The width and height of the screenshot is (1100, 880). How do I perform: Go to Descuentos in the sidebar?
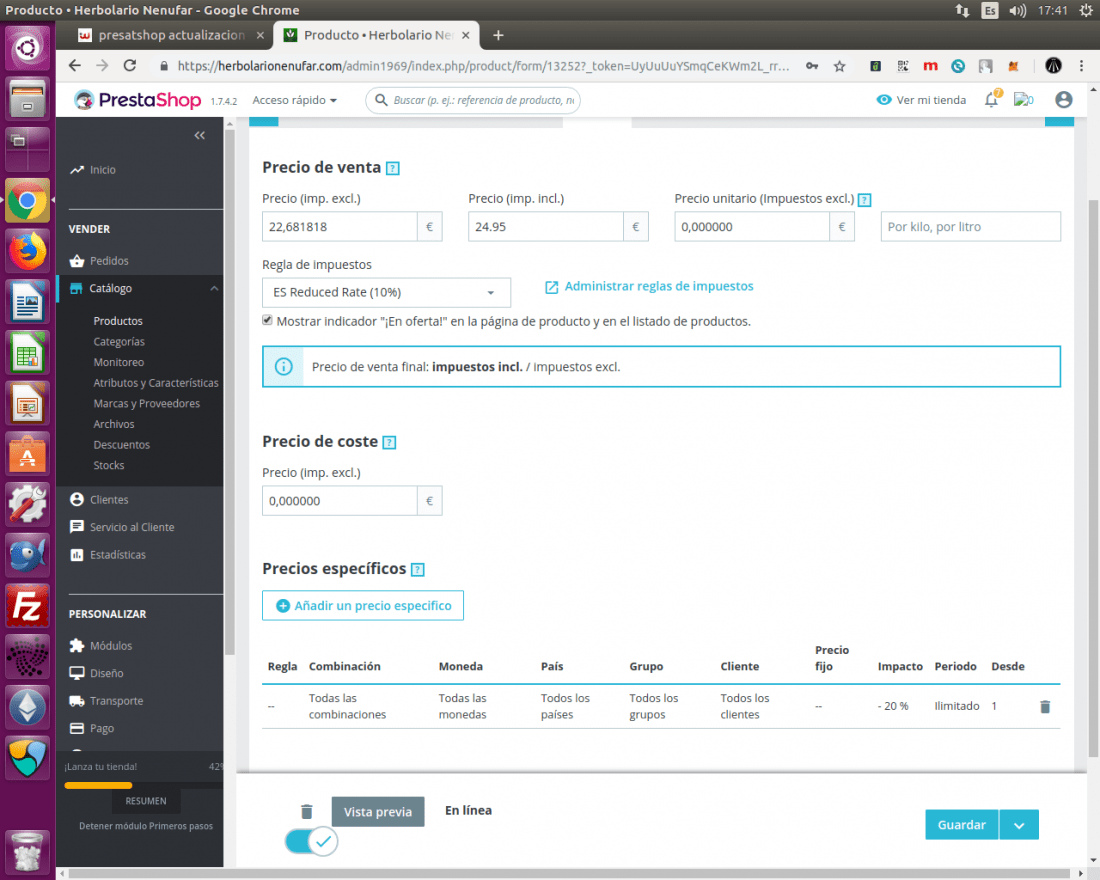tap(121, 445)
